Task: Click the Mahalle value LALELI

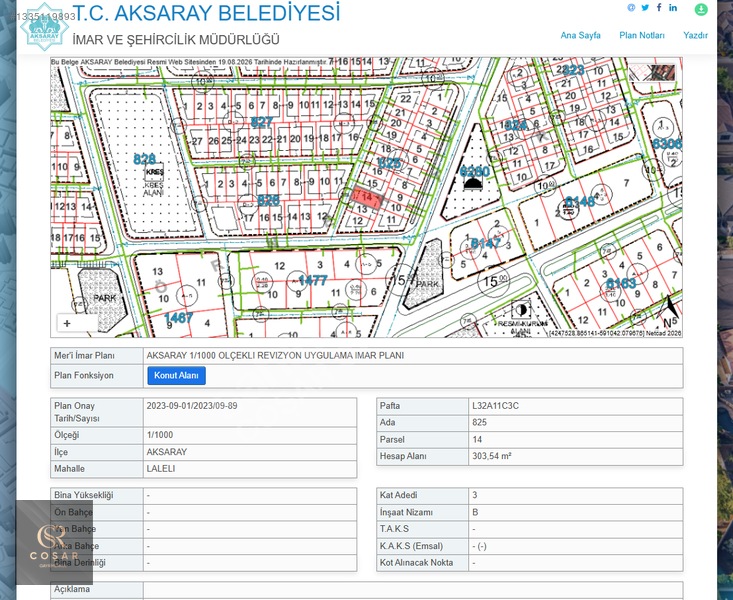Action: click(161, 469)
